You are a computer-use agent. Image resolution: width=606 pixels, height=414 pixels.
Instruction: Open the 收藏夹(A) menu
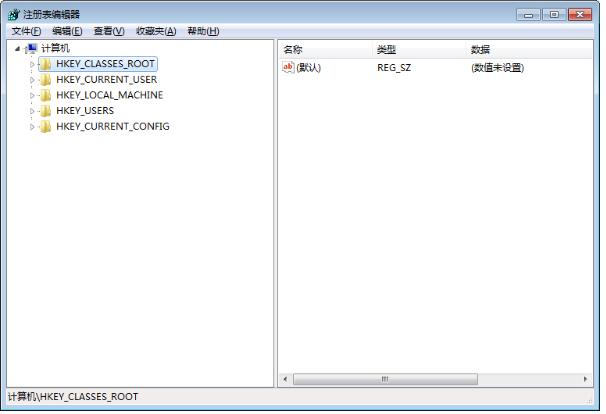tap(156, 31)
